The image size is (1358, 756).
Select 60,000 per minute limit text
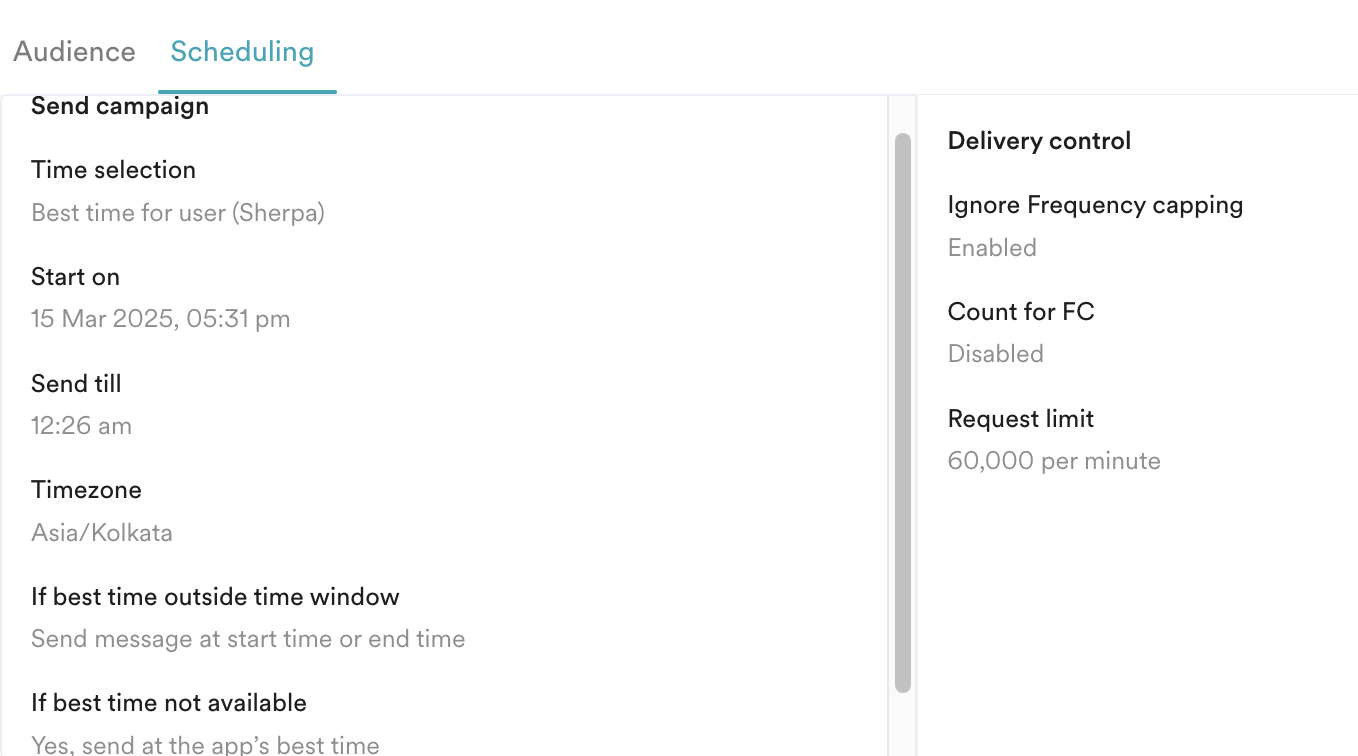1053,460
